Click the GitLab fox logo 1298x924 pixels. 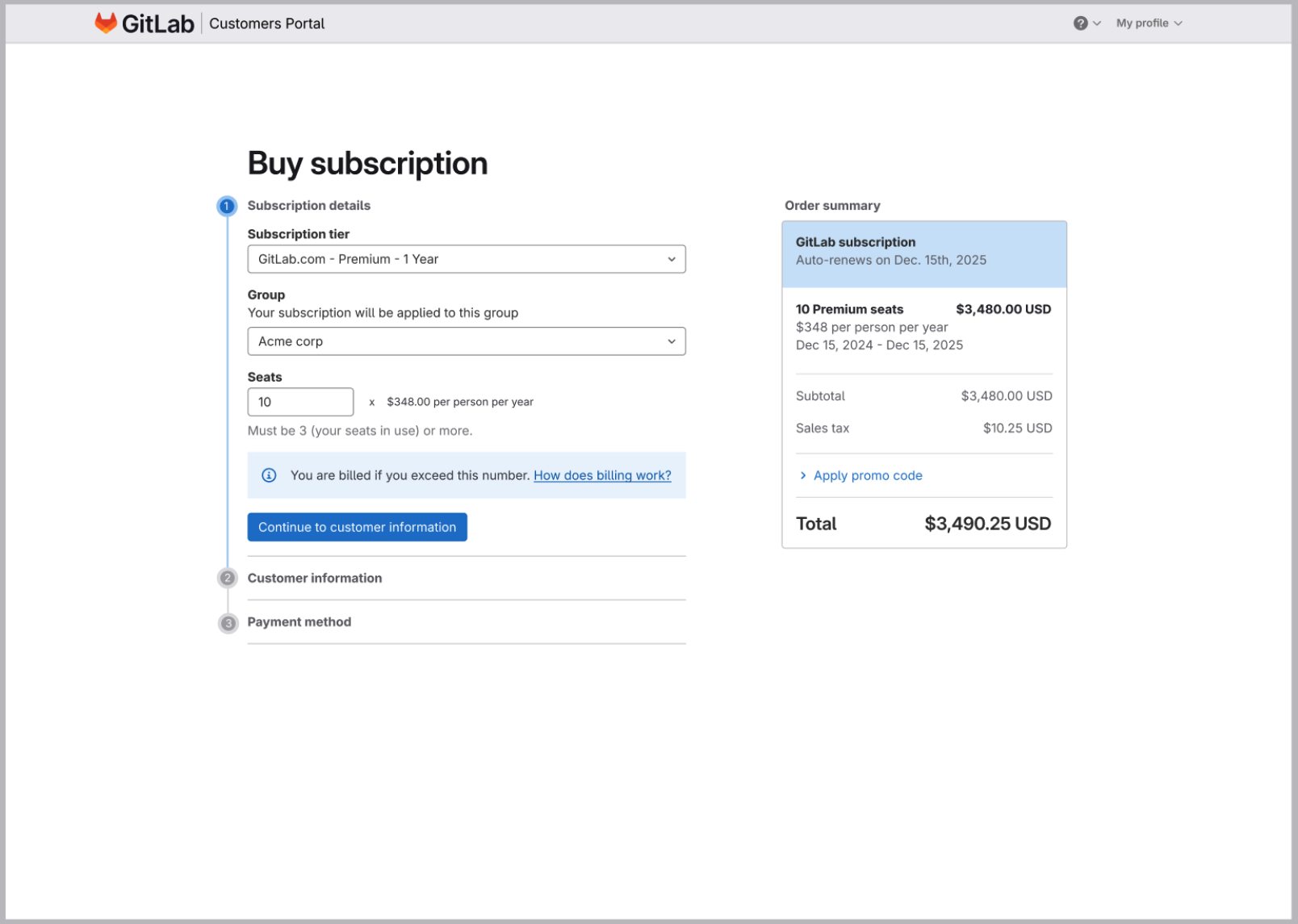pos(106,23)
